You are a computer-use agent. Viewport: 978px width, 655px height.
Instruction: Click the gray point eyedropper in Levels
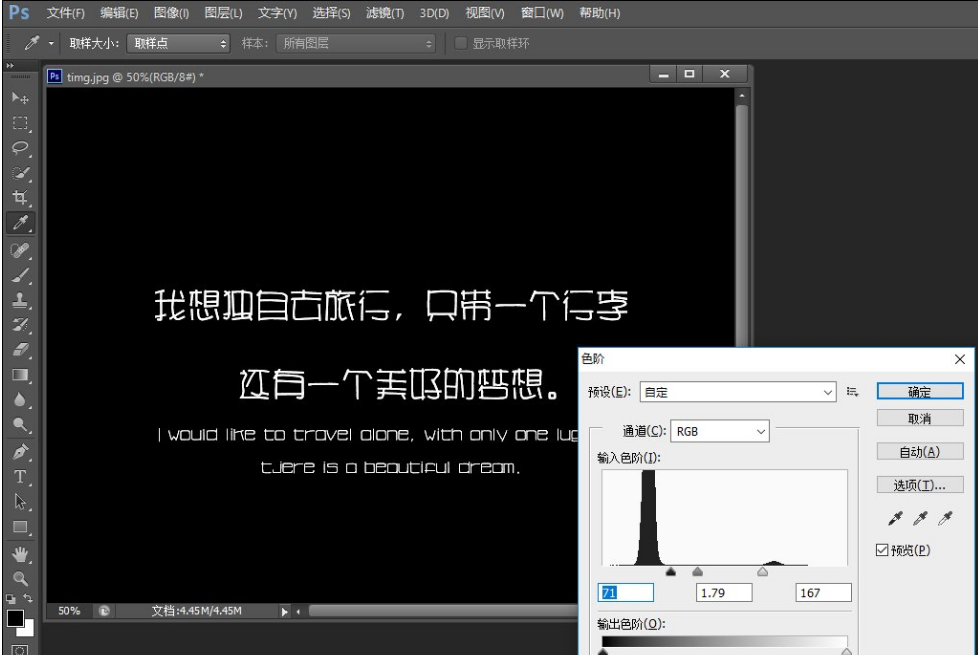pyautogui.click(x=920, y=518)
